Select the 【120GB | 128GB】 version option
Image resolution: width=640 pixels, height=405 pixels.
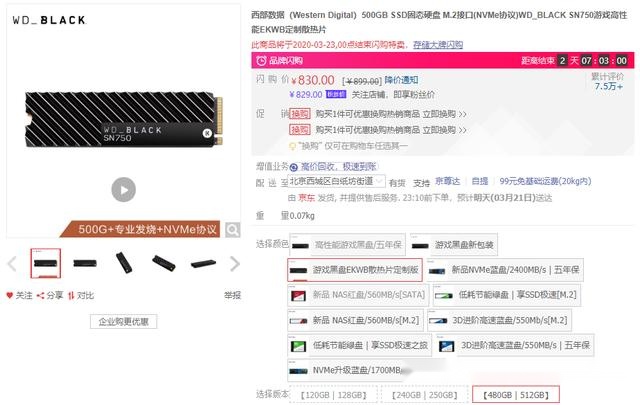334,395
